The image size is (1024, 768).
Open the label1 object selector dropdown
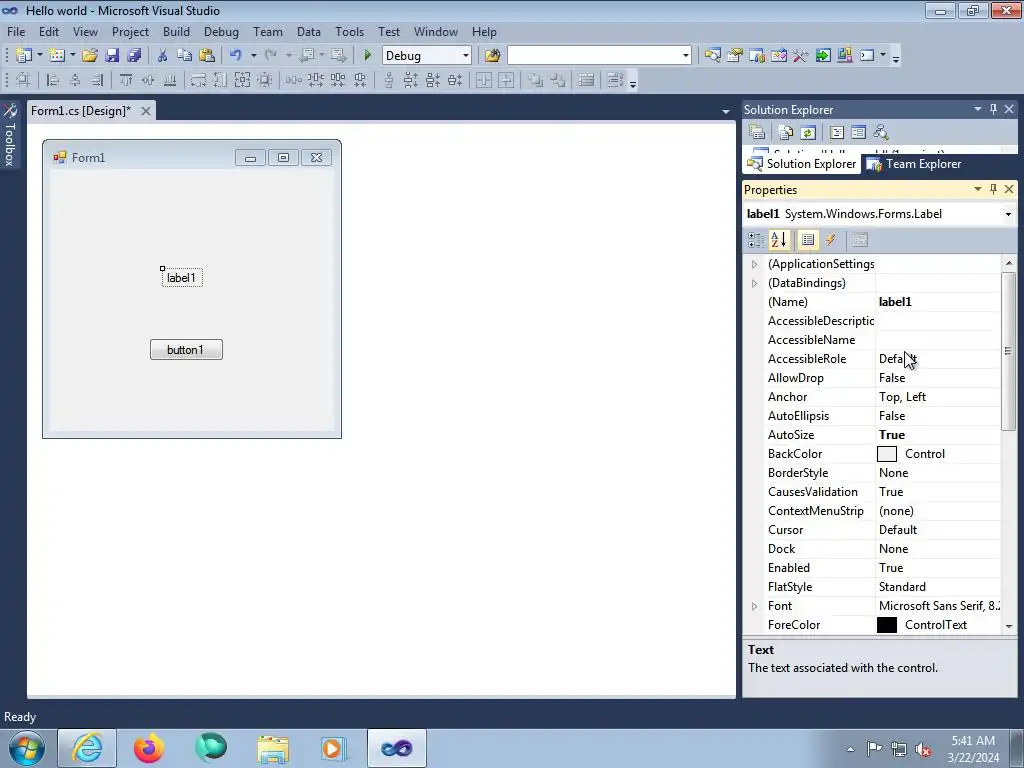pyautogui.click(x=1008, y=214)
